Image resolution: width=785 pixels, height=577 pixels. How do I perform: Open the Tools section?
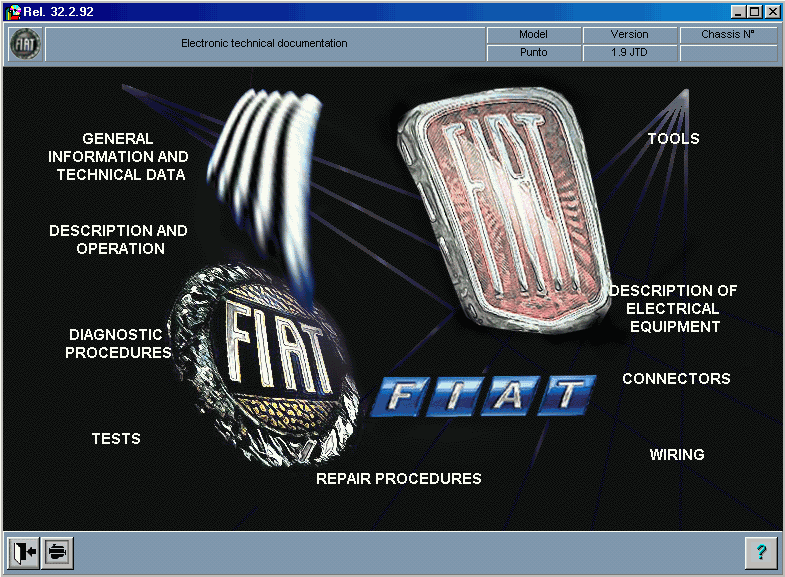(673, 139)
